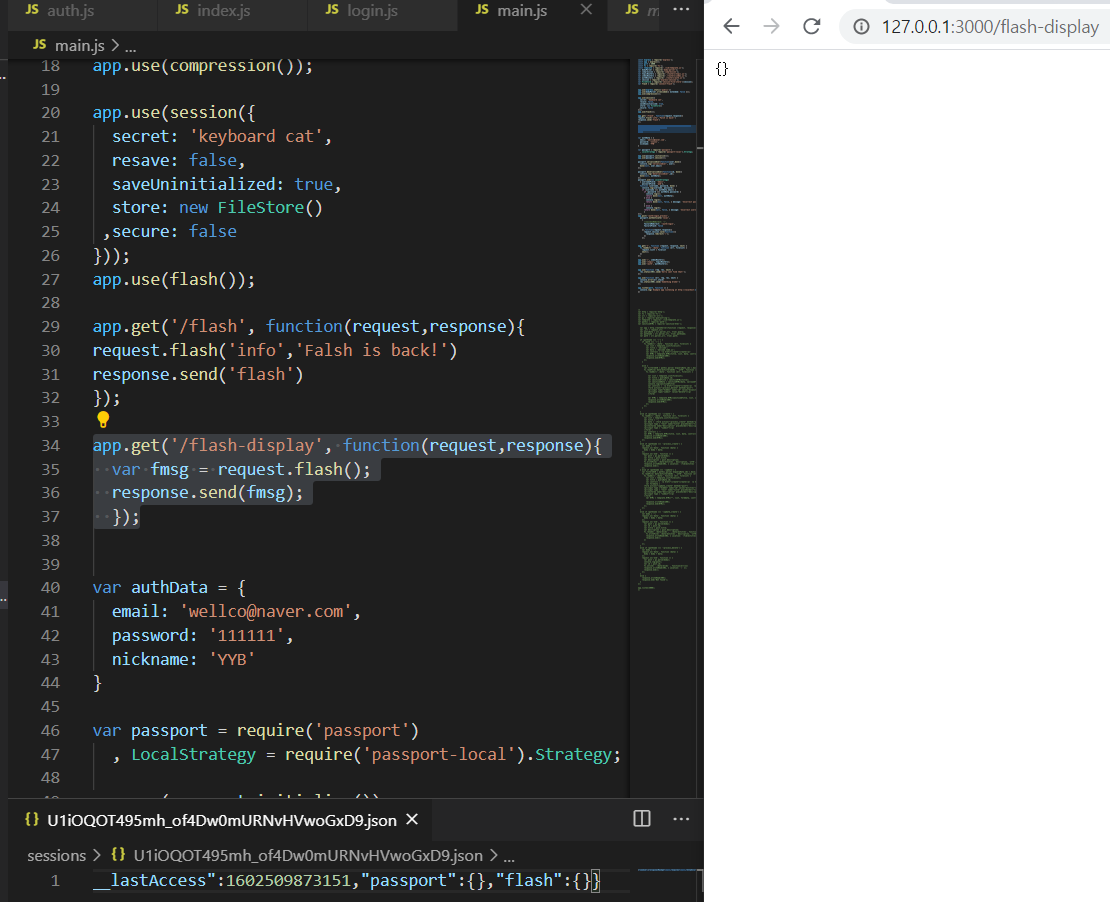The image size is (1110, 902).
Task: Click the code minimap overview
Action: pos(666,326)
